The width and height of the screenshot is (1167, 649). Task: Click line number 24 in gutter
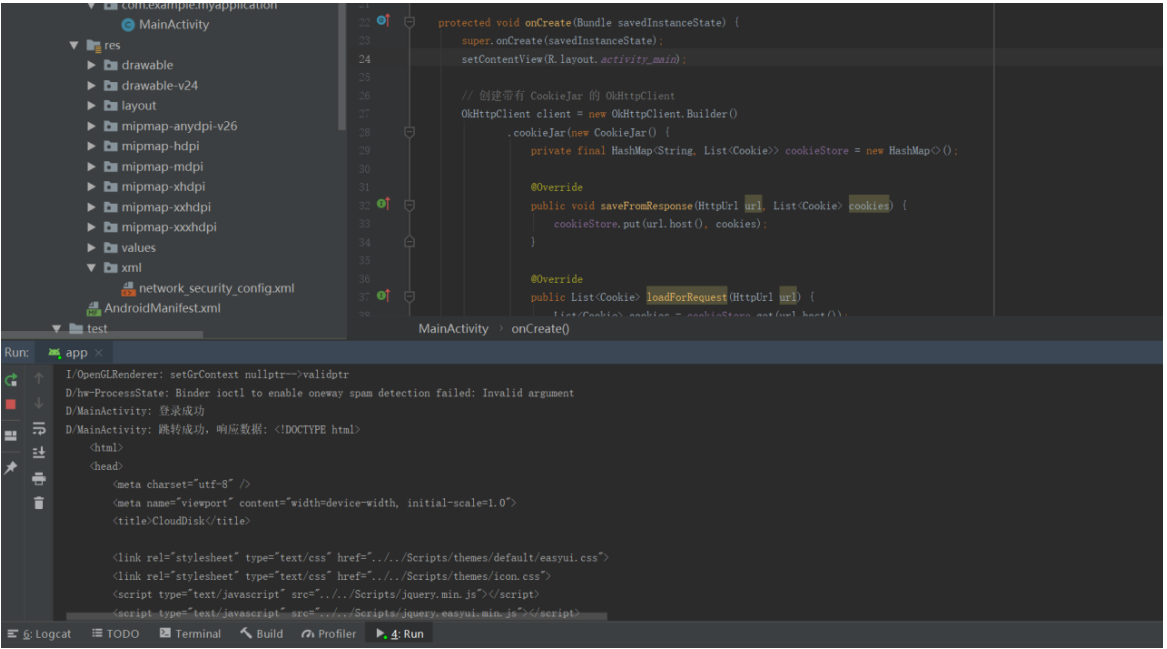(365, 60)
